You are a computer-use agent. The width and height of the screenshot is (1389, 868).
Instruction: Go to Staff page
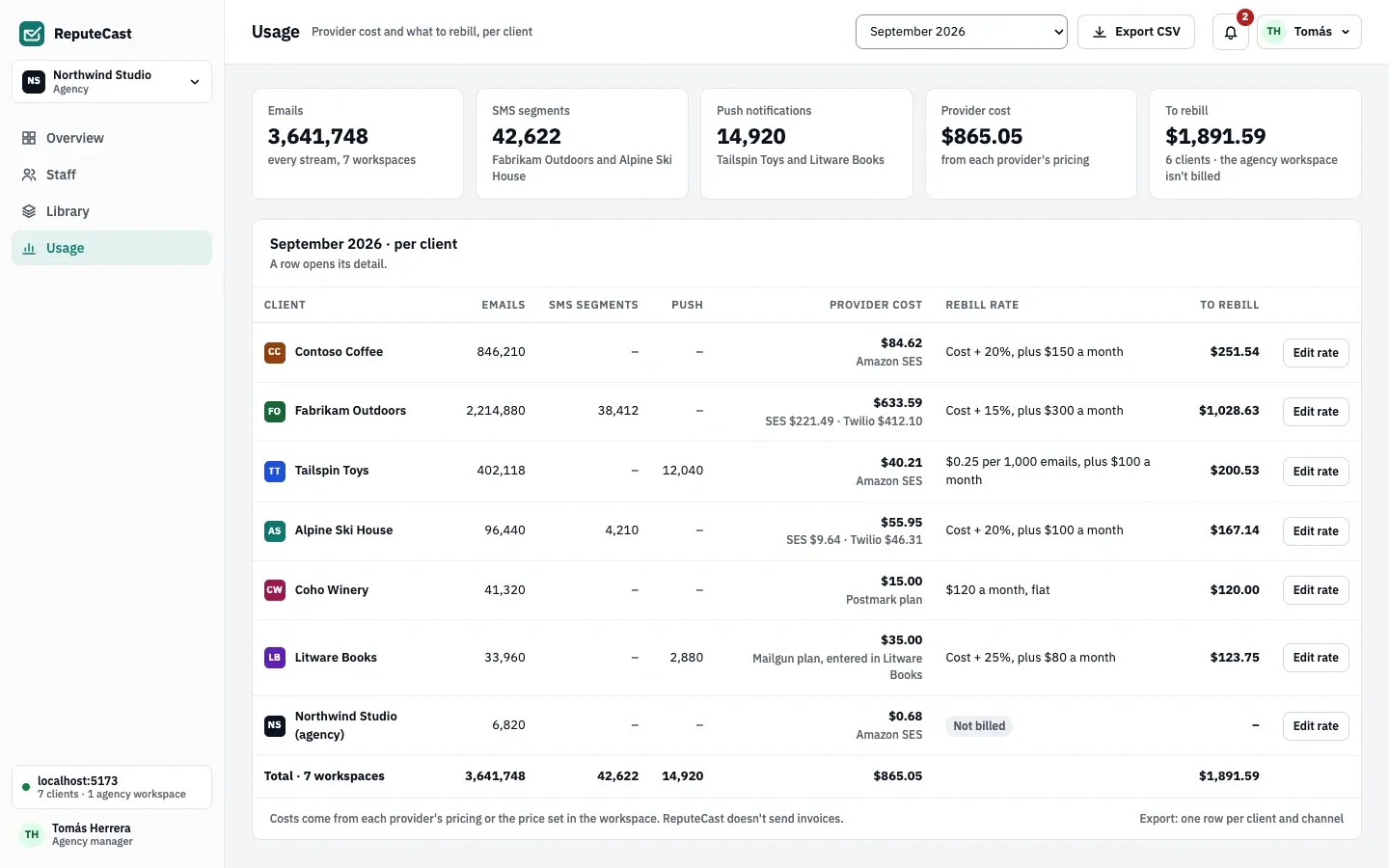pos(112,175)
